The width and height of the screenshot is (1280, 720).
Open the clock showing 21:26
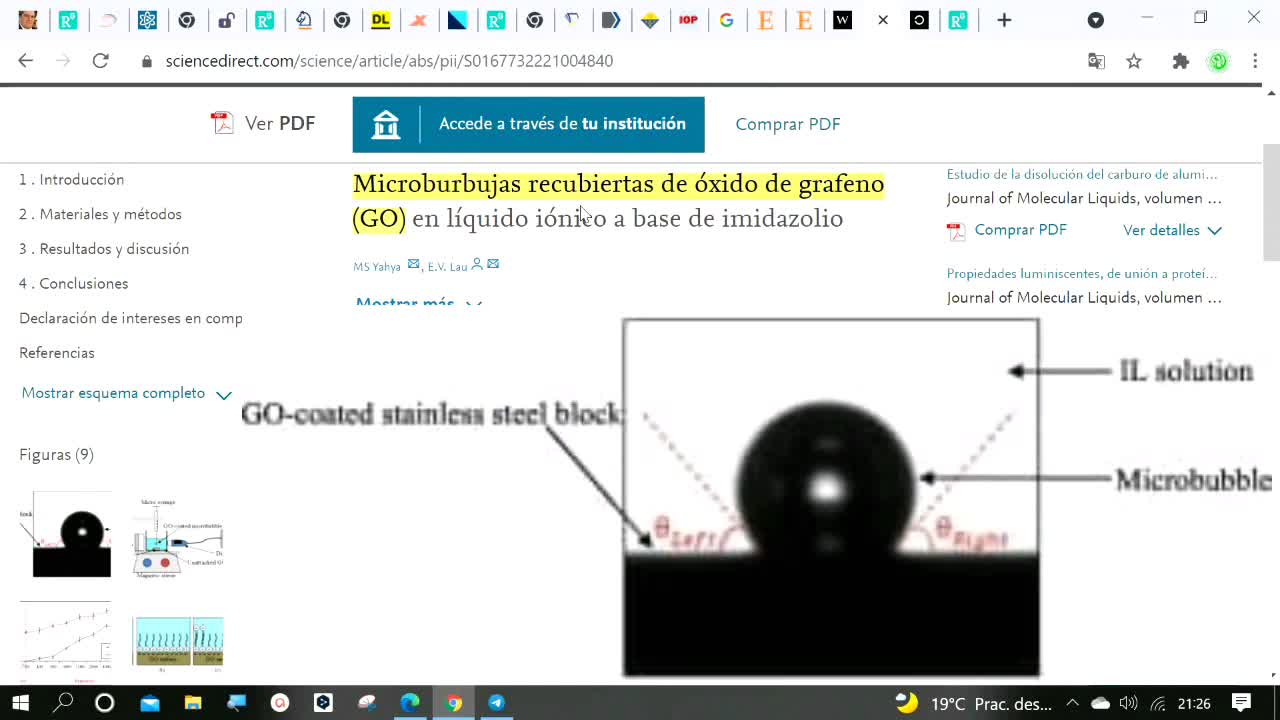1194,703
